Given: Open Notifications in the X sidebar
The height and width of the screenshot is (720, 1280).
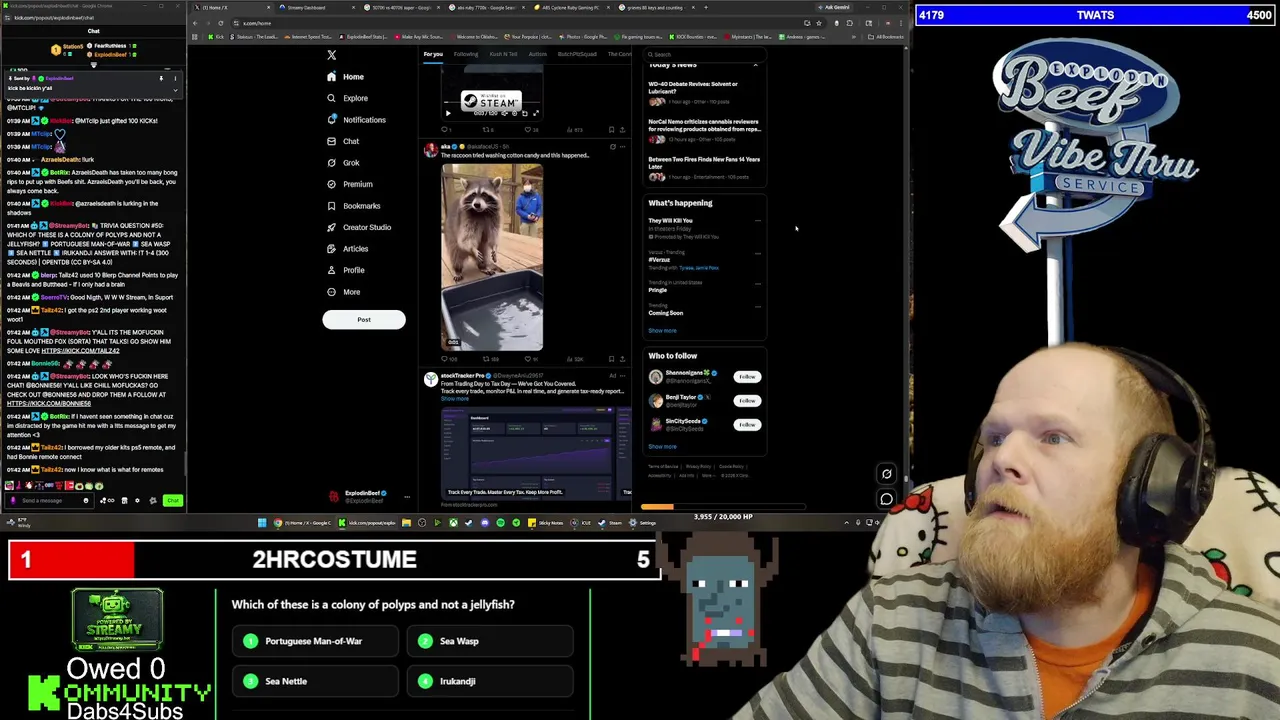Looking at the screenshot, I should [356, 120].
